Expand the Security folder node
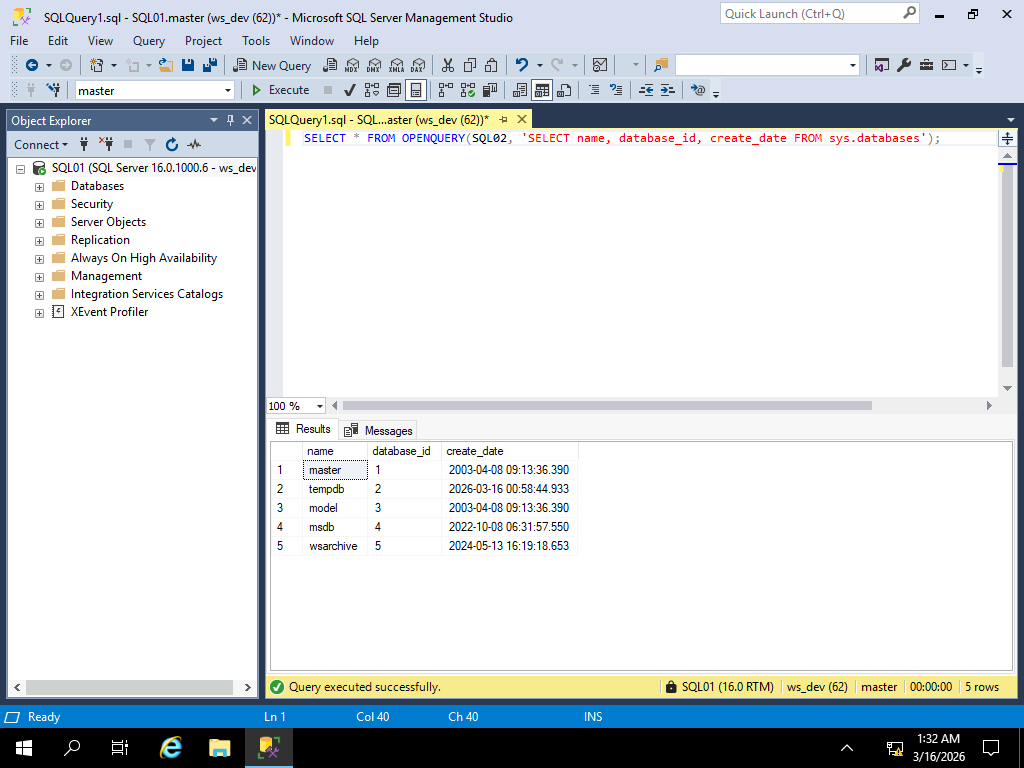Image resolution: width=1024 pixels, height=768 pixels. [39, 205]
